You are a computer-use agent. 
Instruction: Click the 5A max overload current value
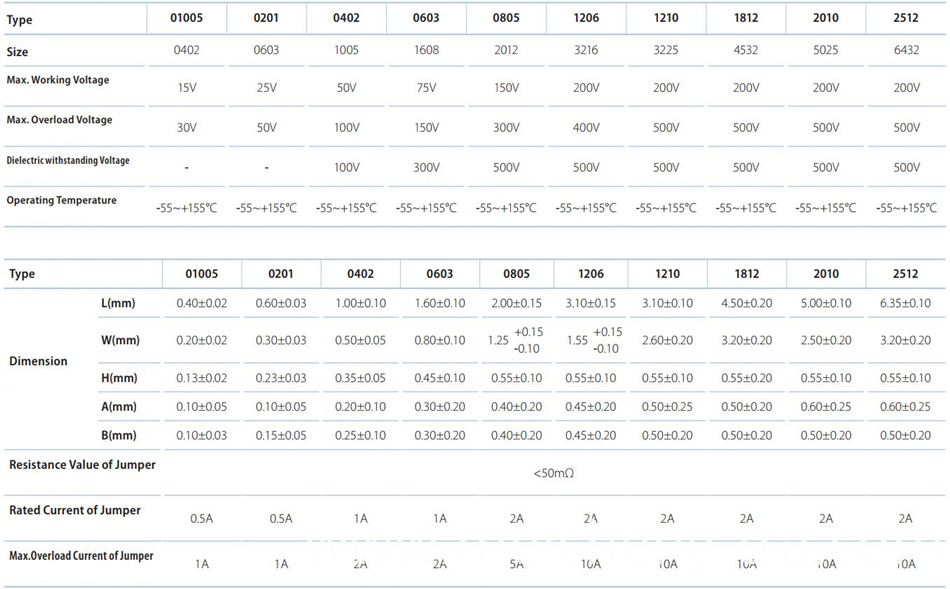pyautogui.click(x=516, y=564)
